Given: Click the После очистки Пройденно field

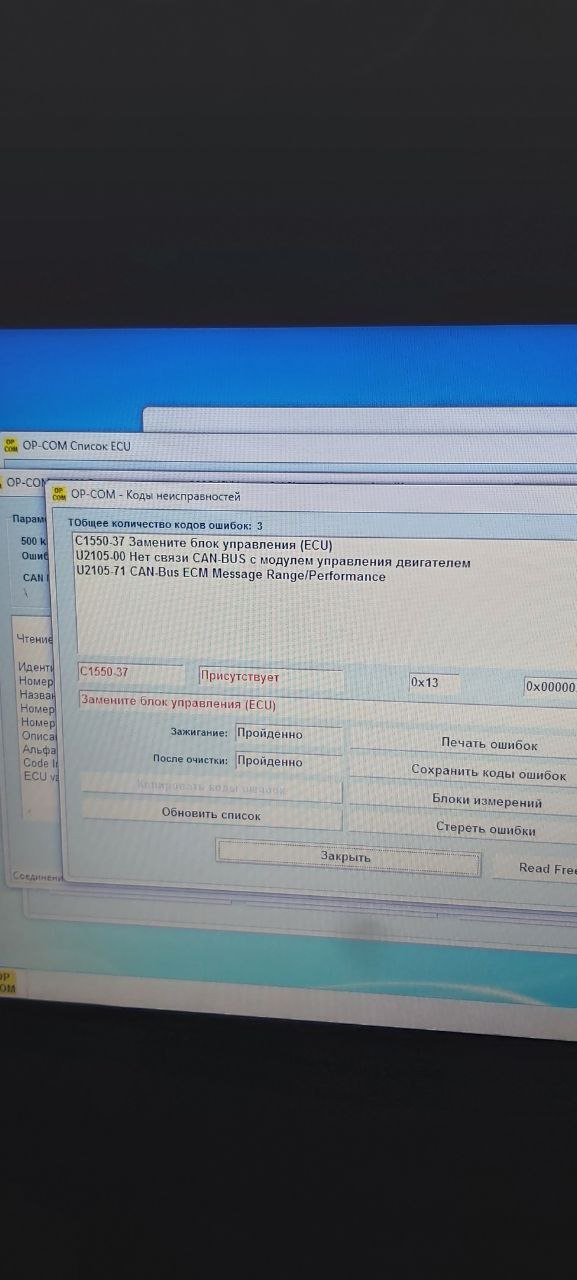Looking at the screenshot, I should [x=288, y=761].
